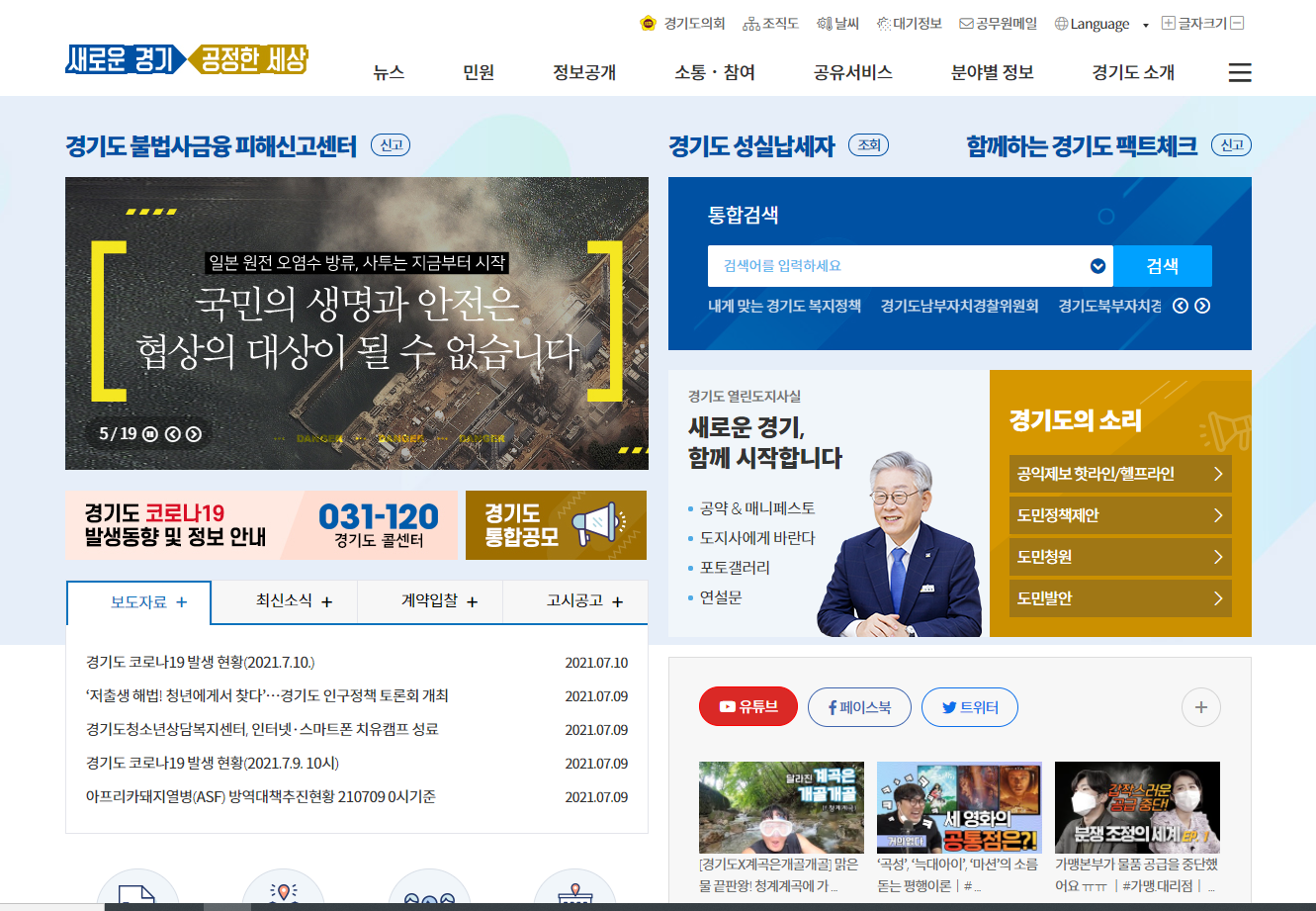The height and width of the screenshot is (911, 1316).
Task: Open the Language dropdown
Action: click(1100, 24)
